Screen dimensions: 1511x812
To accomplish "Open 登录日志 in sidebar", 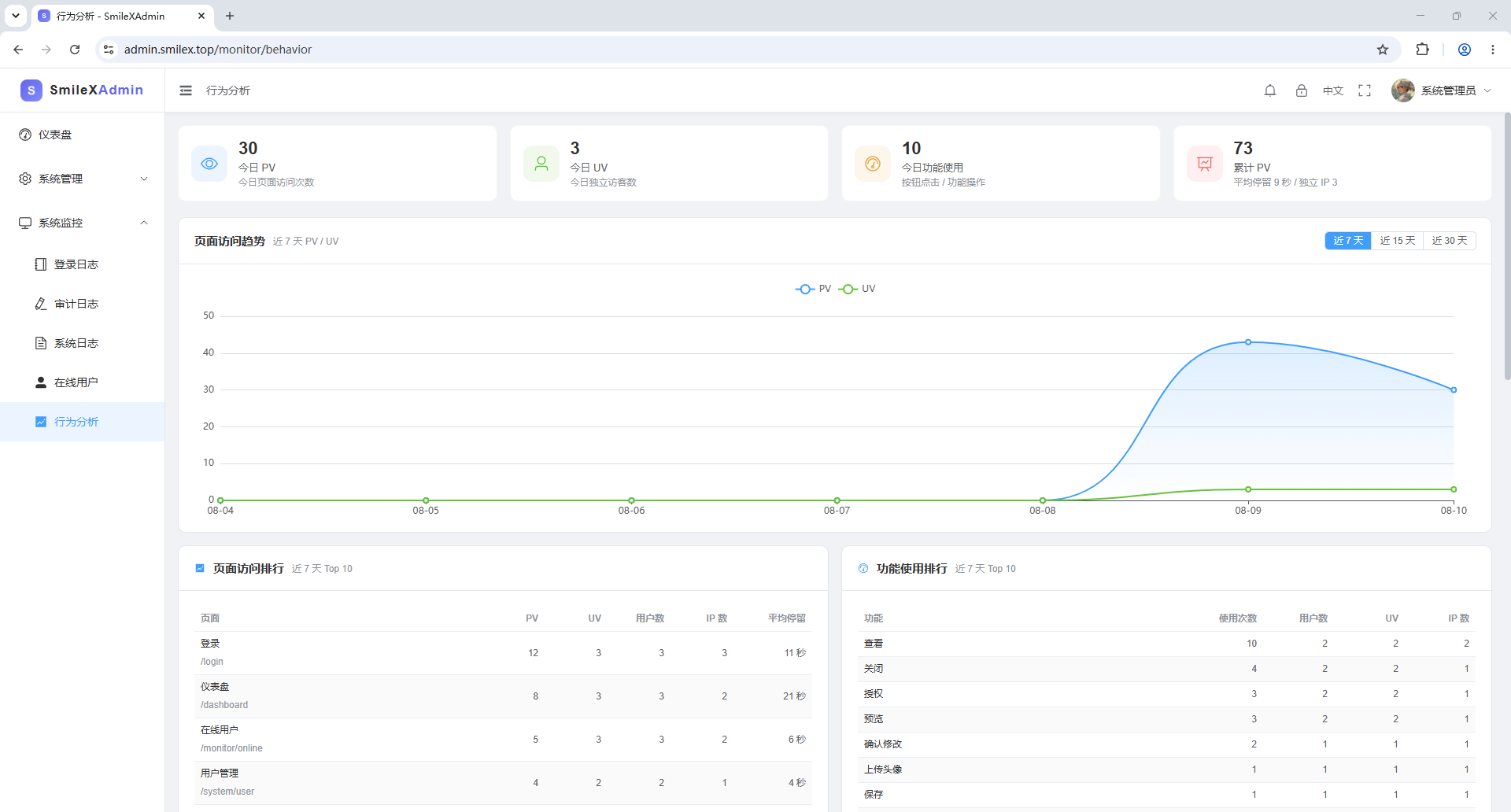I will click(x=83, y=264).
